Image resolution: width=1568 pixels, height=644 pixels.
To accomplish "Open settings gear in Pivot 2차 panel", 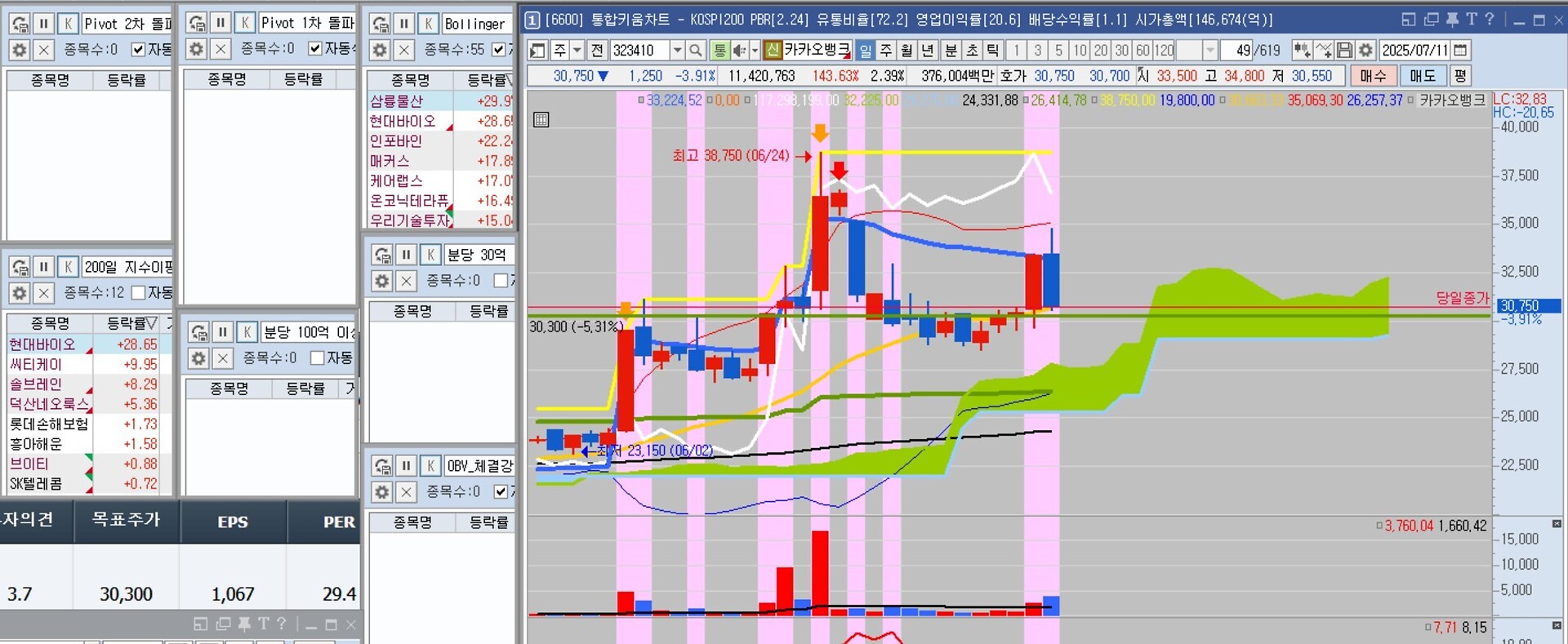I will pyautogui.click(x=20, y=50).
